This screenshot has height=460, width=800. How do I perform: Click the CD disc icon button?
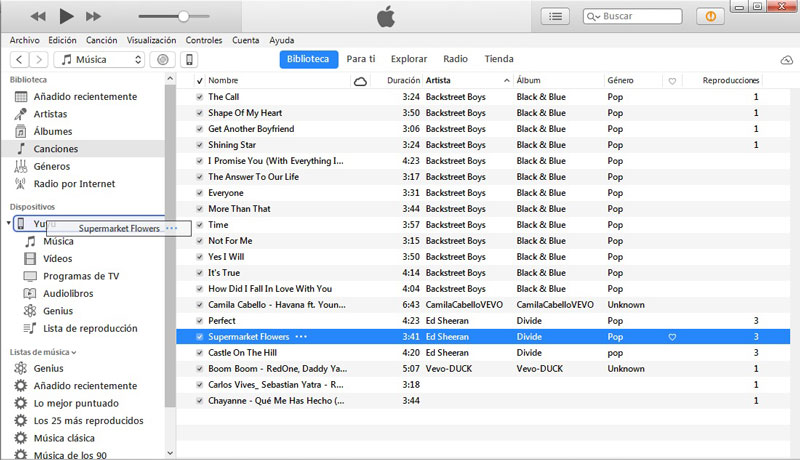pos(163,60)
